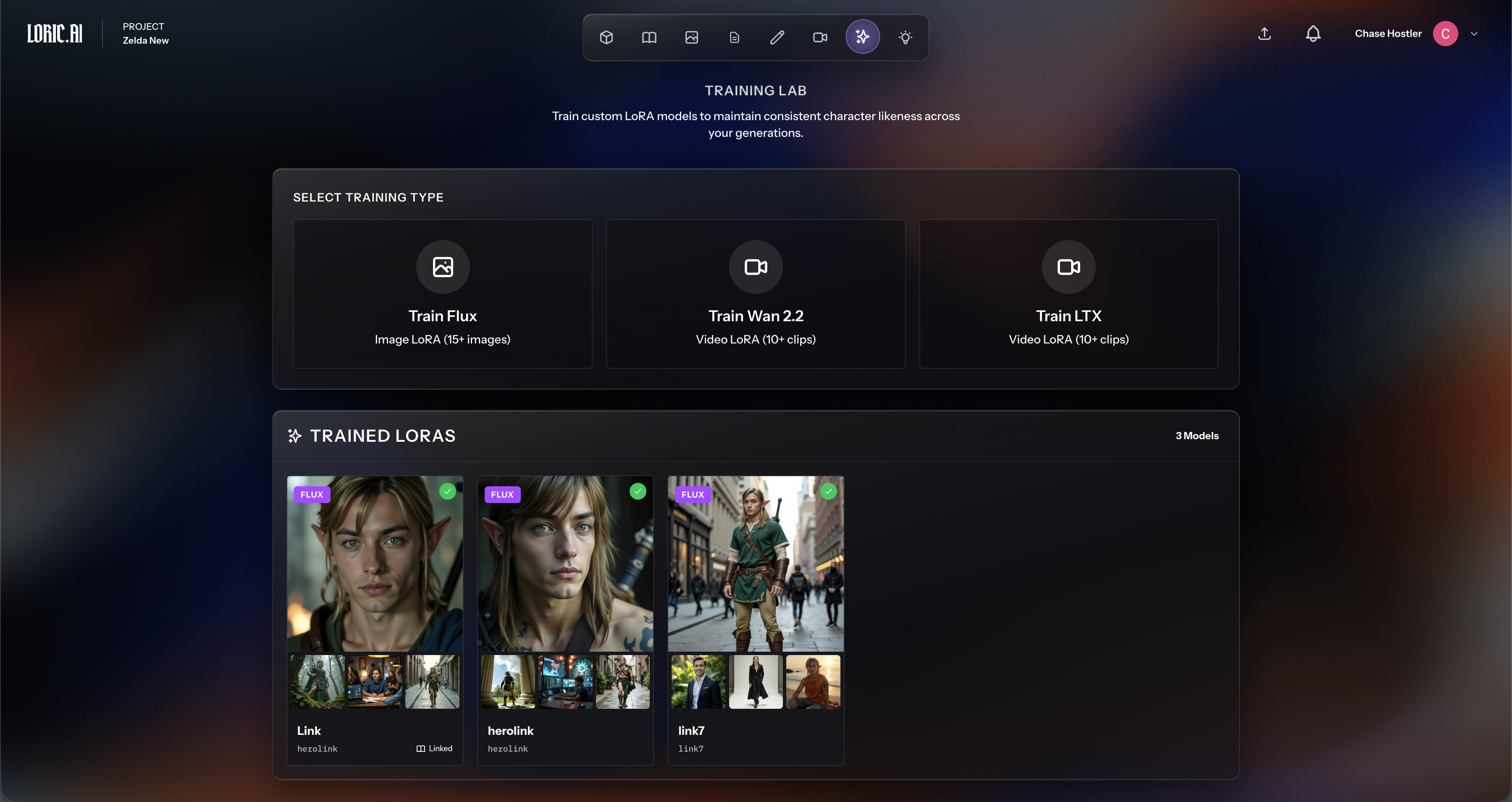Open notifications bell icon
Screen dimensions: 1512x802
click(1313, 34)
